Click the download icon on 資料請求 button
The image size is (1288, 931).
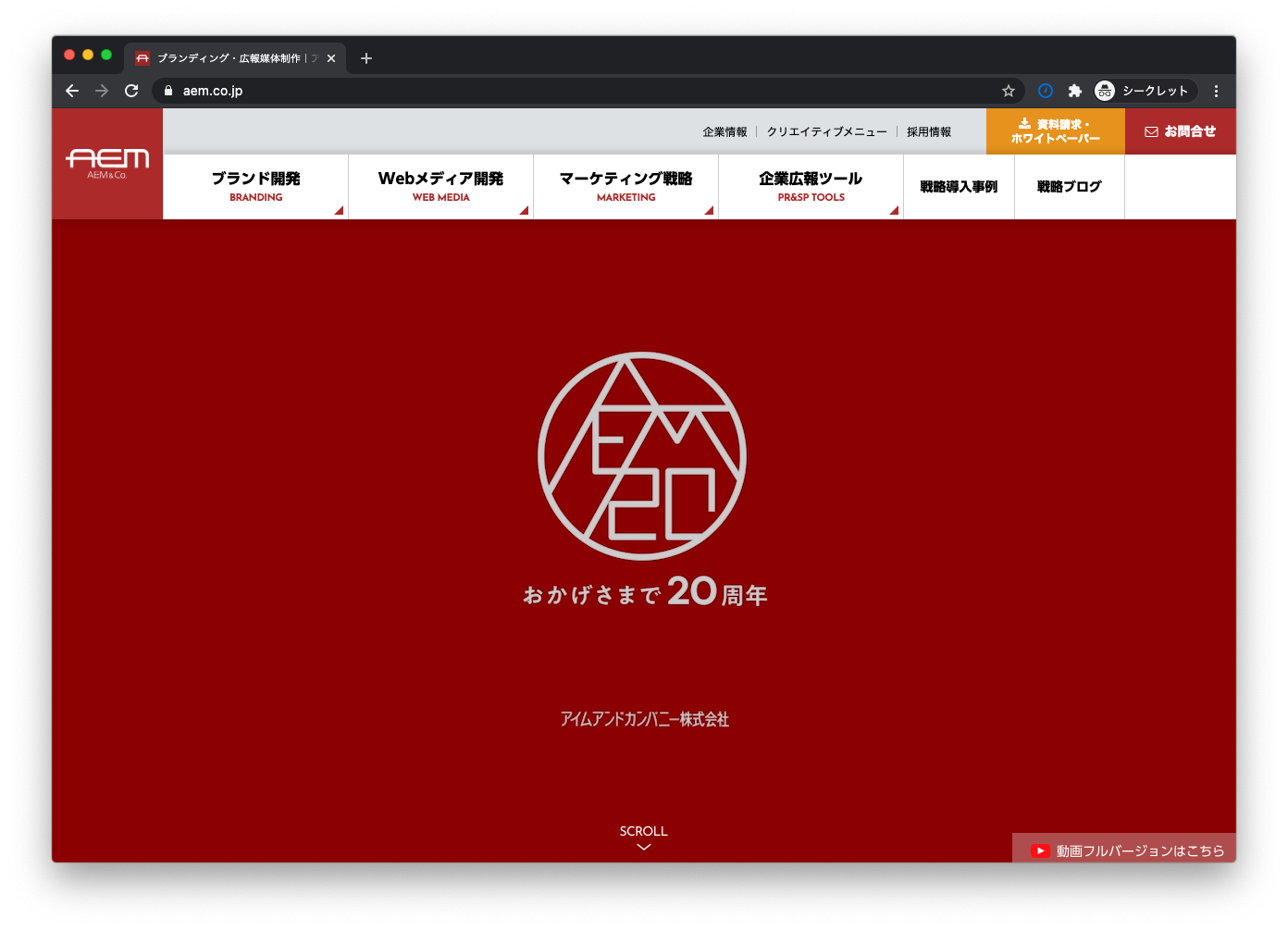click(x=1024, y=124)
